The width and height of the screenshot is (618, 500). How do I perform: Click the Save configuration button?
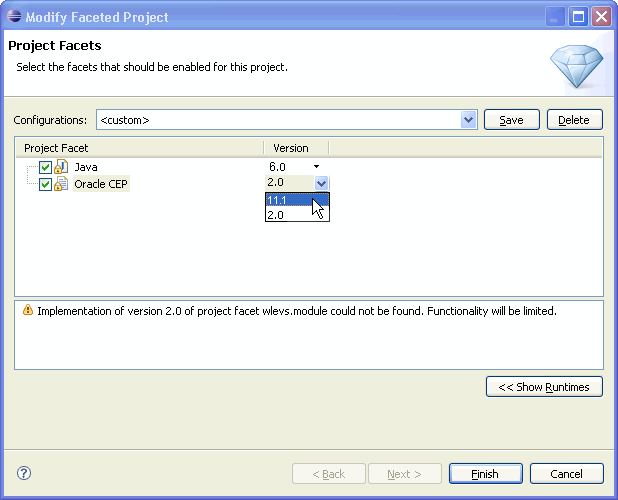pyautogui.click(x=511, y=120)
